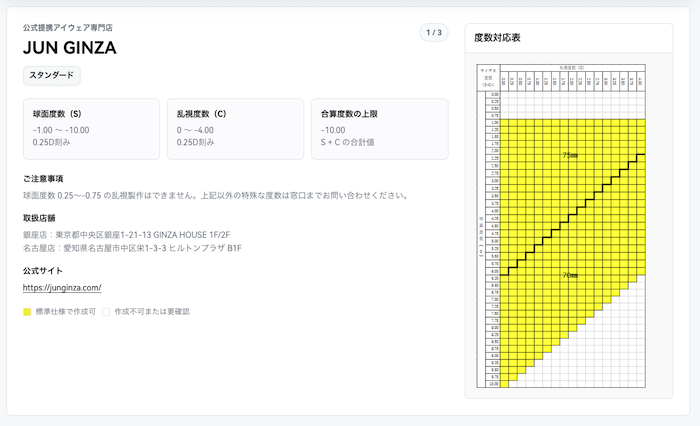The image size is (700, 426).
Task: Open the 度数対応表 chart image
Action: coord(561,226)
